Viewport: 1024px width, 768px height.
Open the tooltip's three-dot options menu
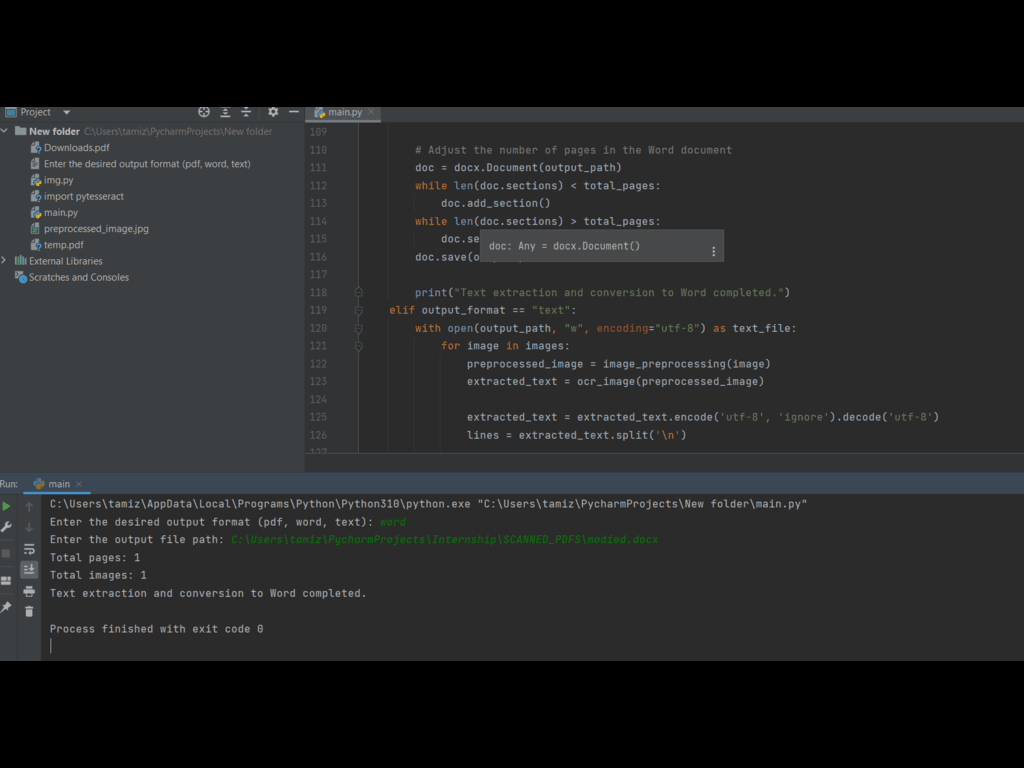pos(713,251)
